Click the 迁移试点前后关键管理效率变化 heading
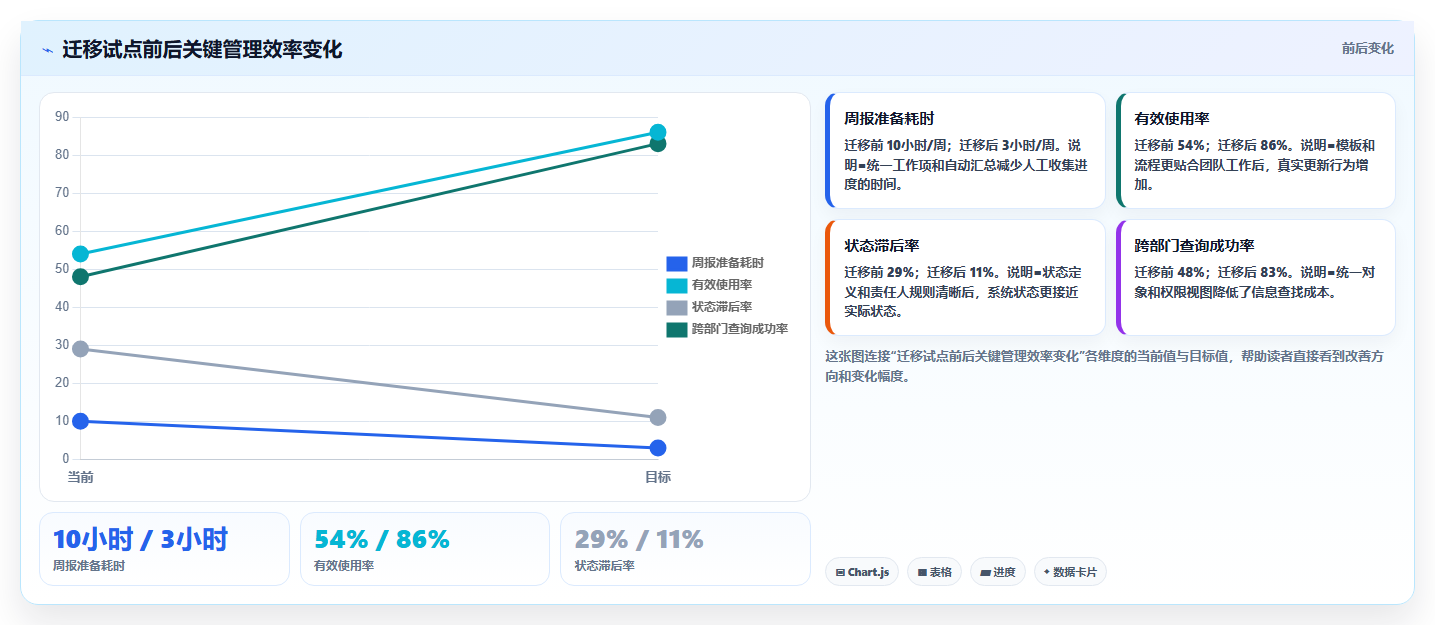This screenshot has height=625, width=1435. [202, 50]
